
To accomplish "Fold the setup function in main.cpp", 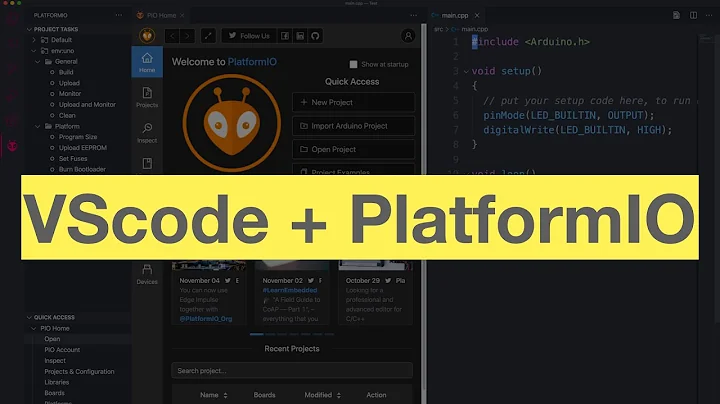I will pyautogui.click(x=466, y=71).
